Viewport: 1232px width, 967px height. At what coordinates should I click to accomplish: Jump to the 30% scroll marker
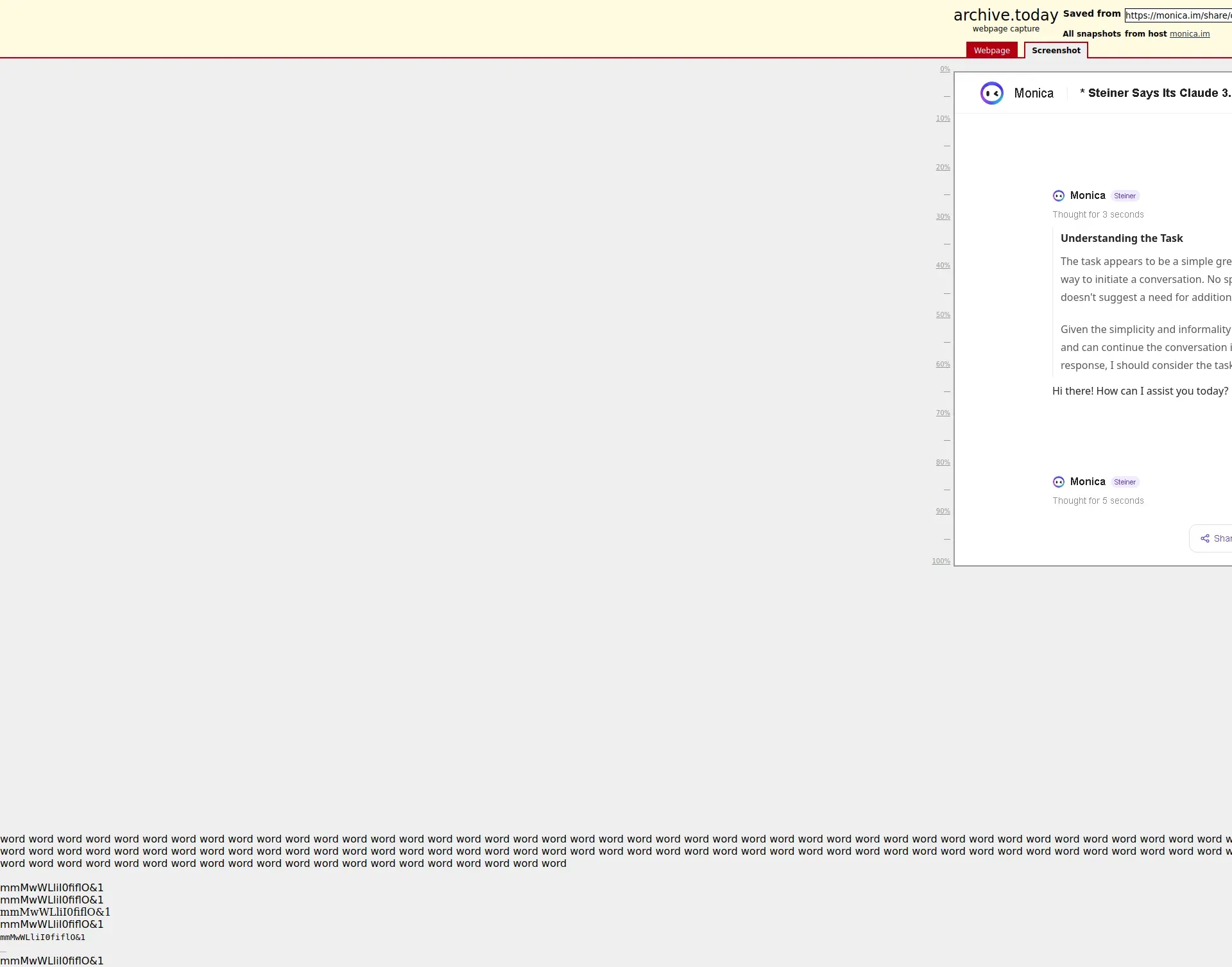(943, 217)
